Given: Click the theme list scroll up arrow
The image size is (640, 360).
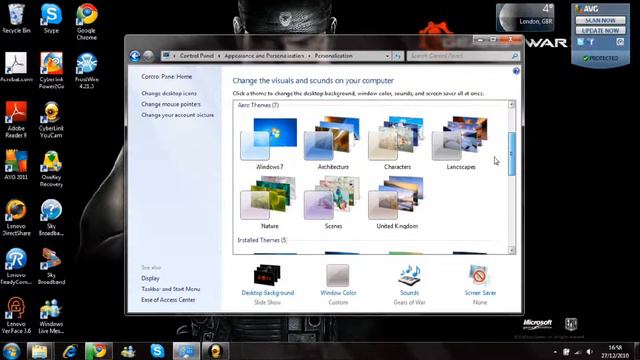Looking at the screenshot, I should click(x=511, y=104).
